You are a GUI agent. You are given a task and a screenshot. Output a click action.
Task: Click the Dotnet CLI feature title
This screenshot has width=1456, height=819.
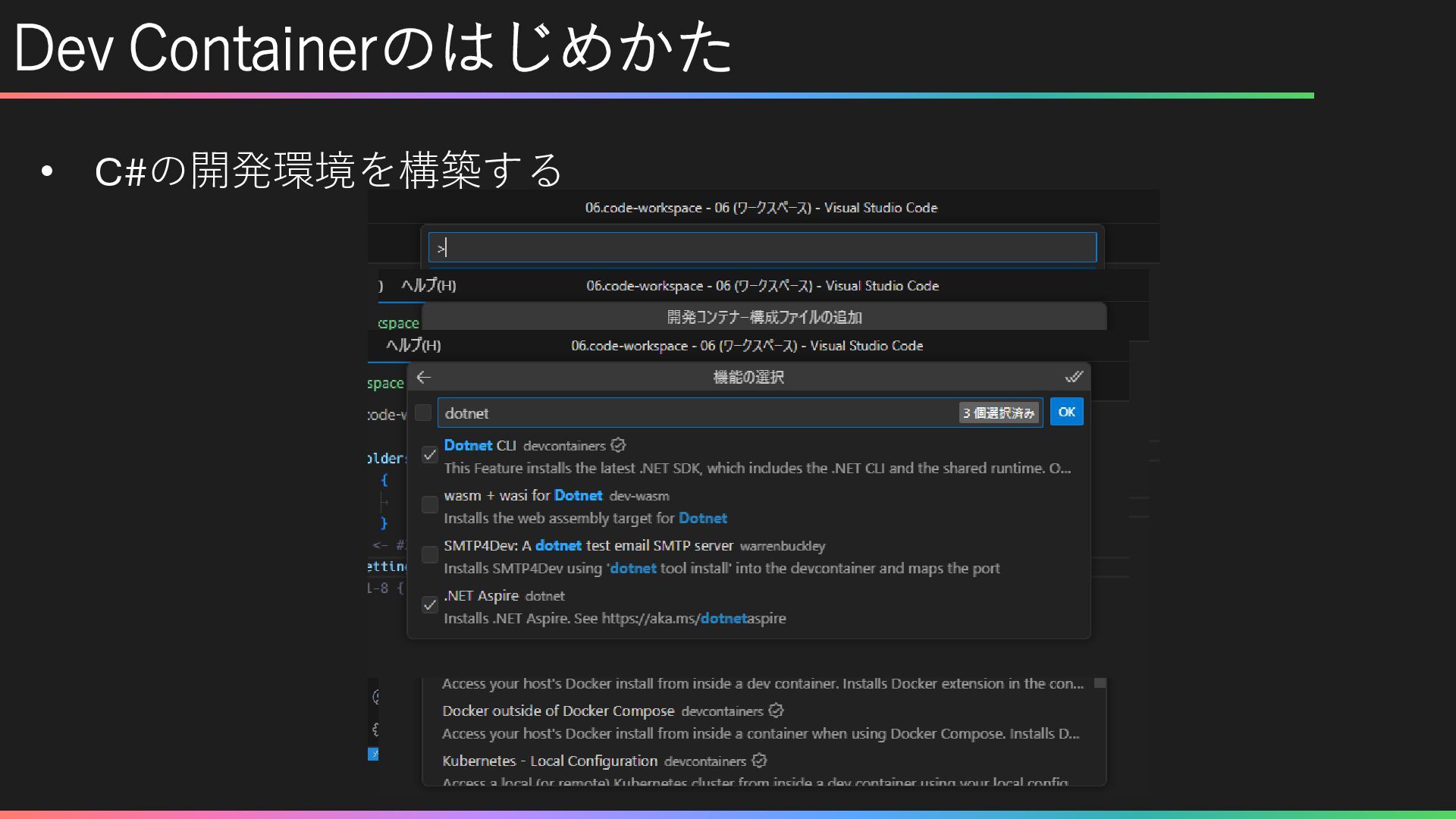pos(479,445)
